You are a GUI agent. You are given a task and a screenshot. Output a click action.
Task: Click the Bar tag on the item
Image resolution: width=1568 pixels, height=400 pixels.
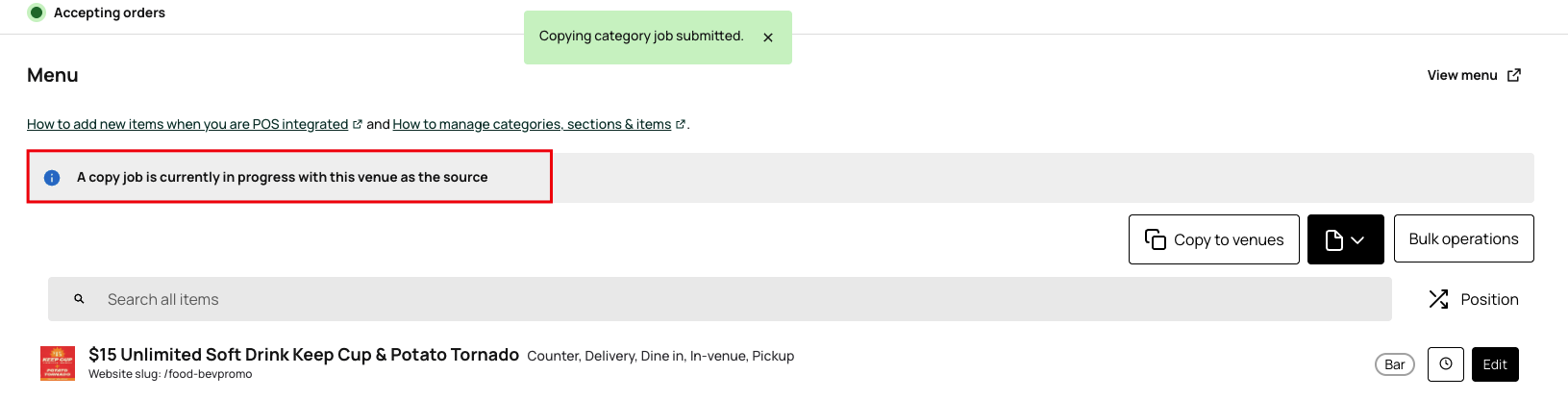click(x=1394, y=364)
